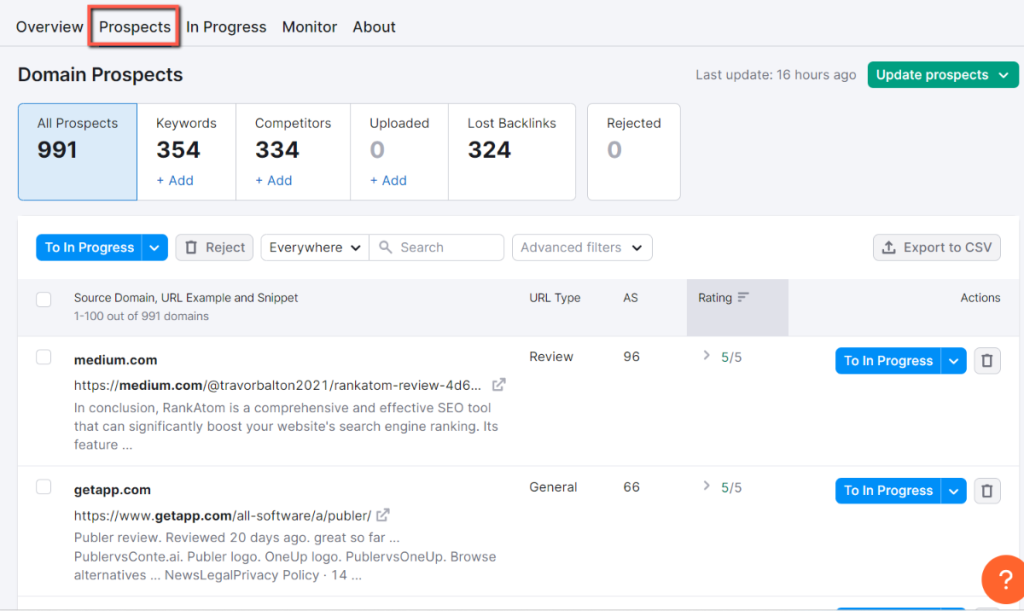The width and height of the screenshot is (1024, 611).
Task: Open medium.com To In Progress dropdown arrow
Action: (x=953, y=360)
